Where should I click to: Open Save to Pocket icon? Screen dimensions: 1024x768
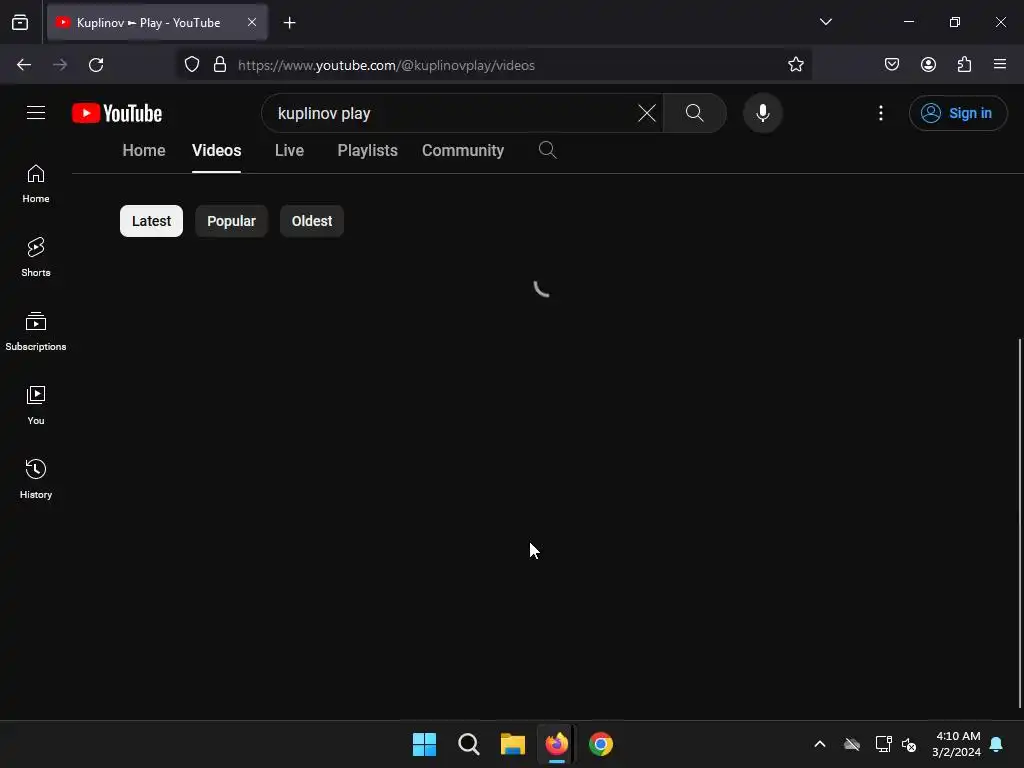pyautogui.click(x=892, y=65)
